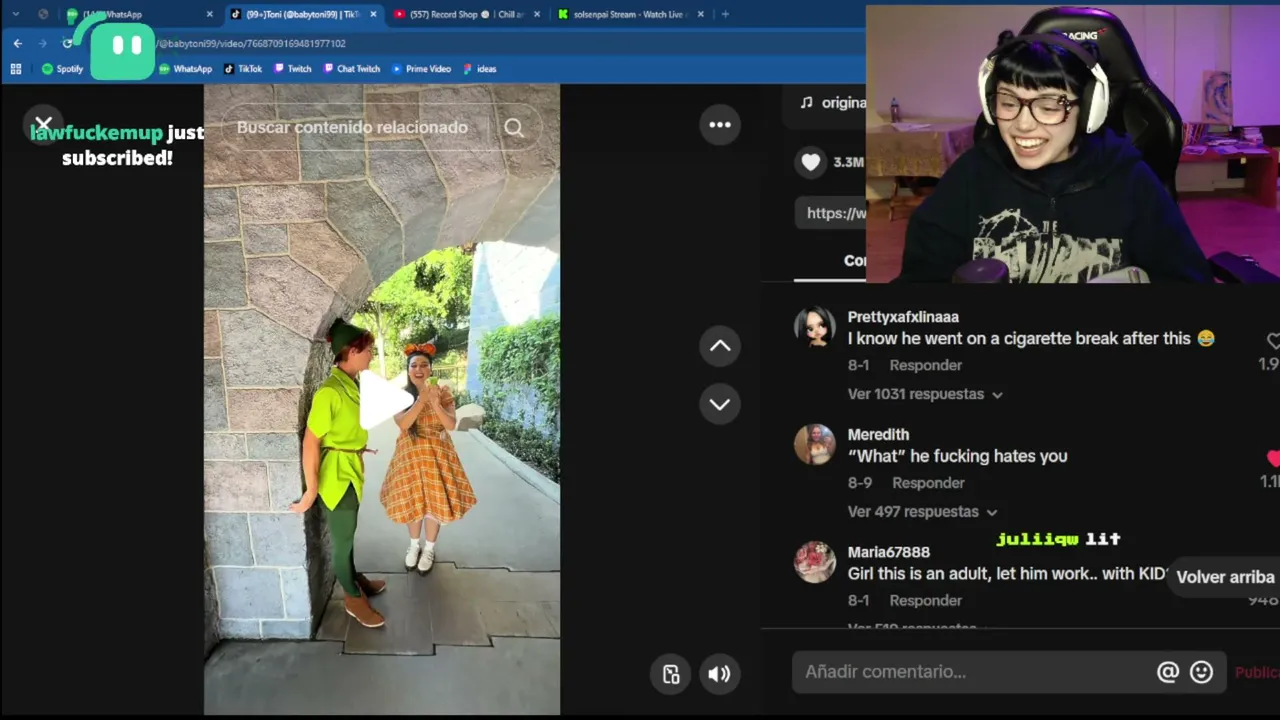This screenshot has width=1280, height=720.
Task: Click the browser back arrow
Action: click(18, 43)
